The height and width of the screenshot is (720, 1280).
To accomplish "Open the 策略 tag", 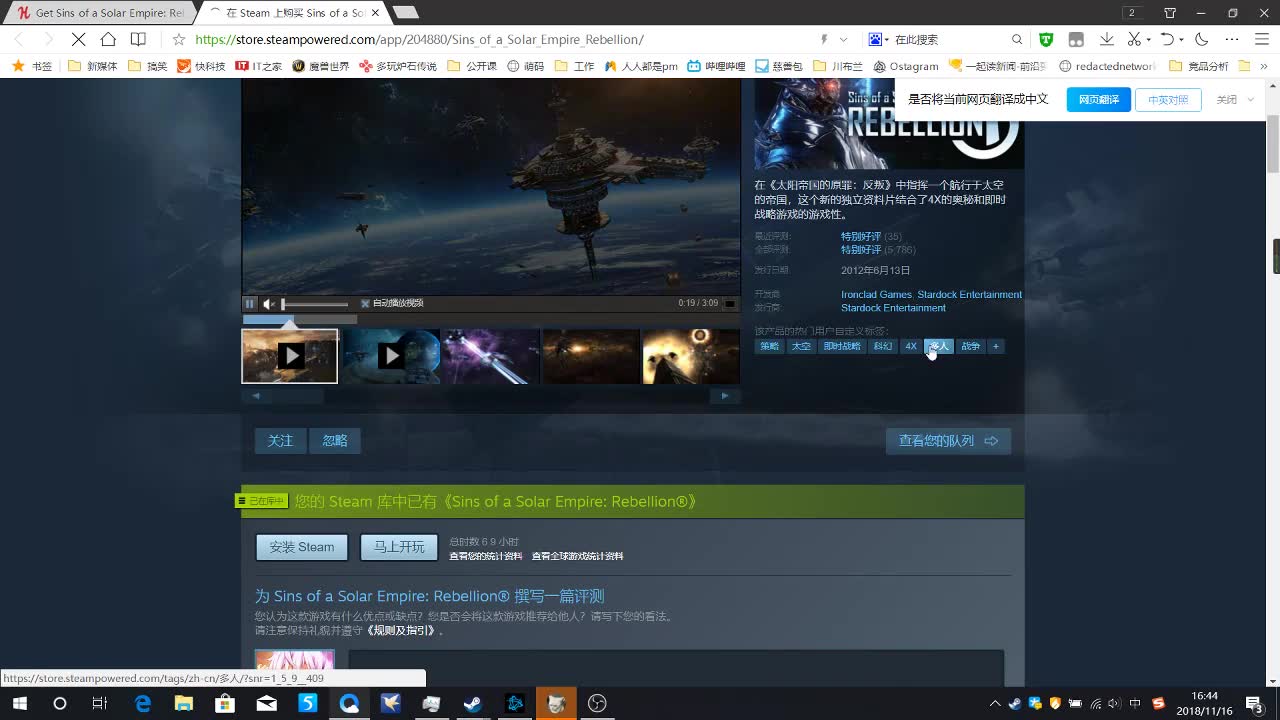I will point(769,346).
